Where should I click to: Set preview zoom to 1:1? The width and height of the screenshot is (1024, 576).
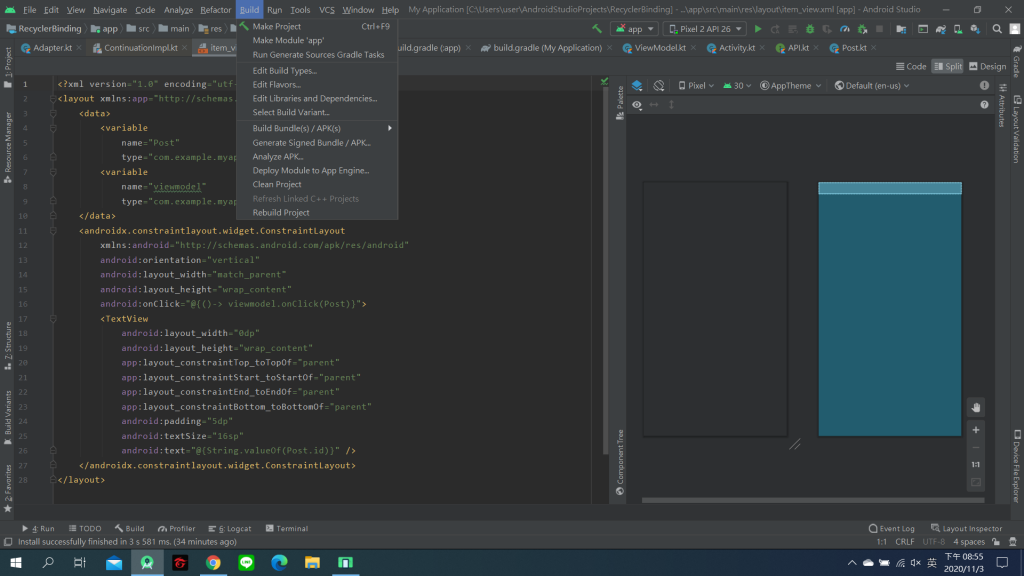point(976,464)
